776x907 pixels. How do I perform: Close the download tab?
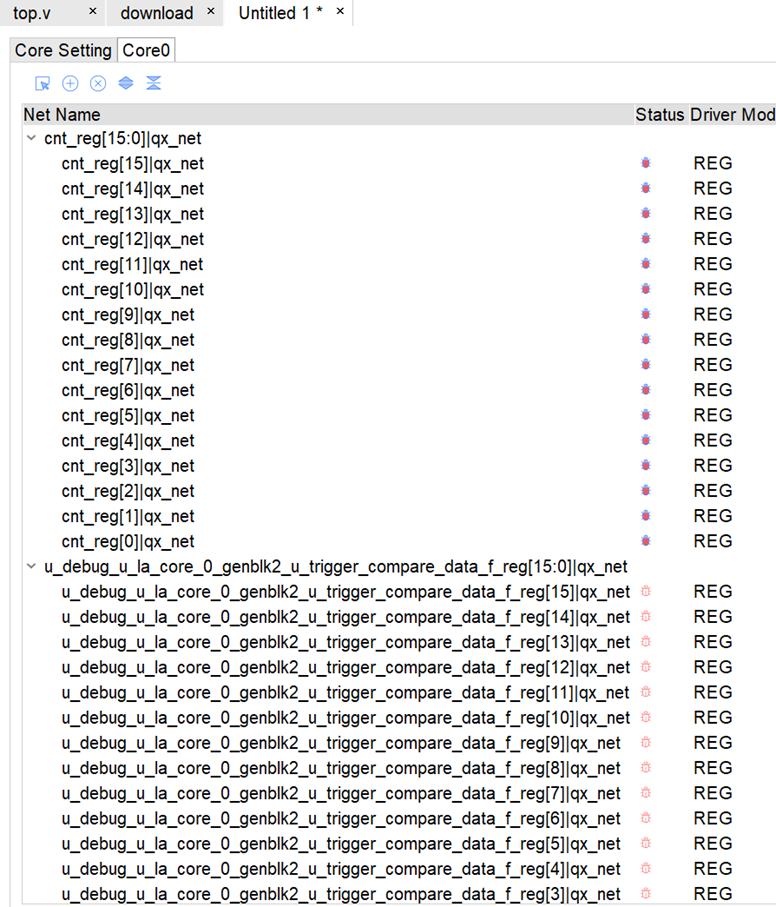tap(211, 11)
